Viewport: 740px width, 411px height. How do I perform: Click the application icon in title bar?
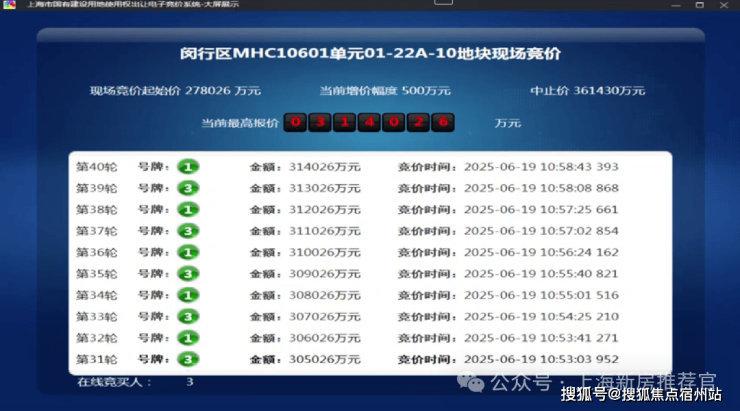(x=9, y=5)
